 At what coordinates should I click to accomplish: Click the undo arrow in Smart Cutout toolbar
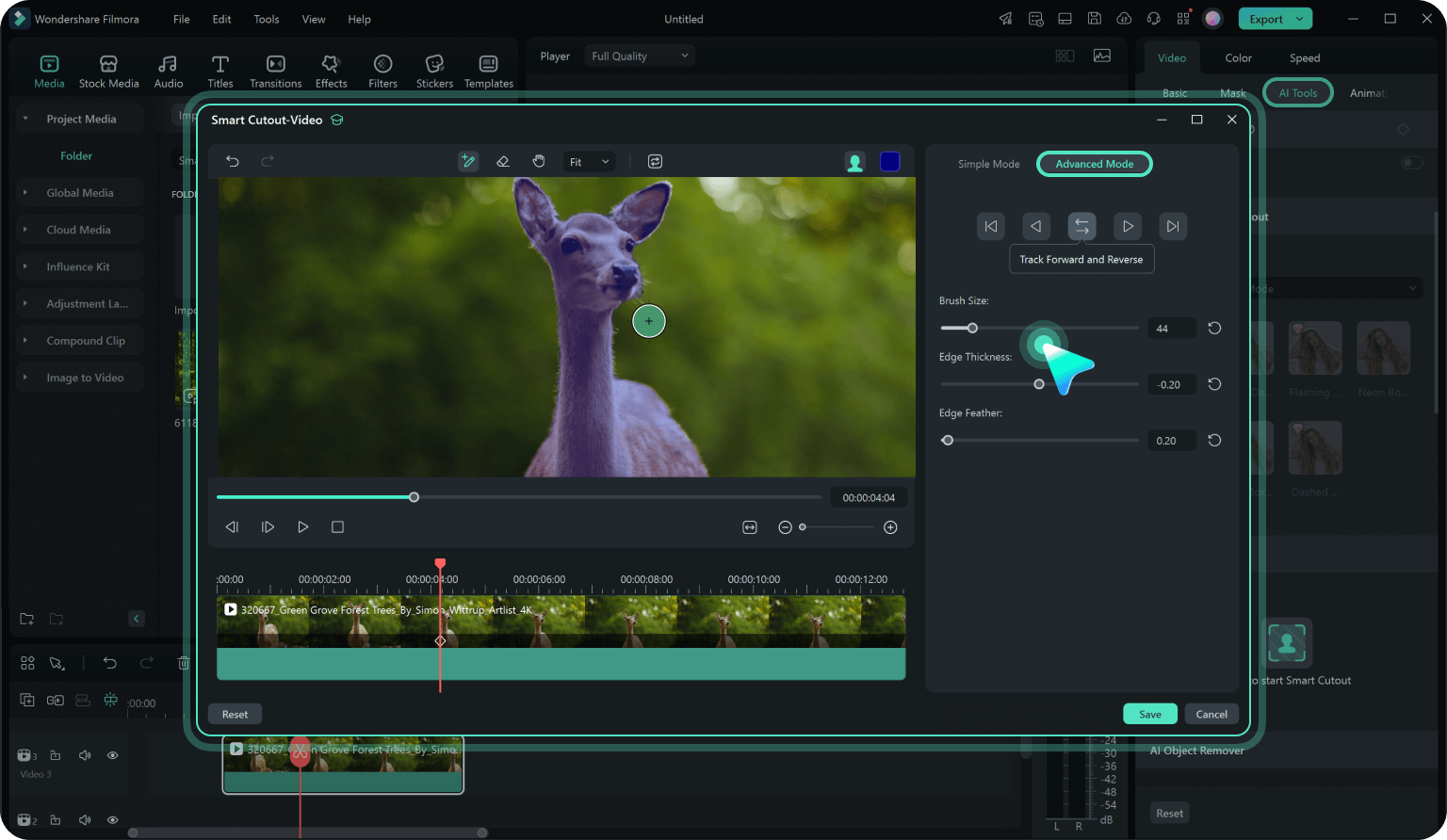pos(233,162)
